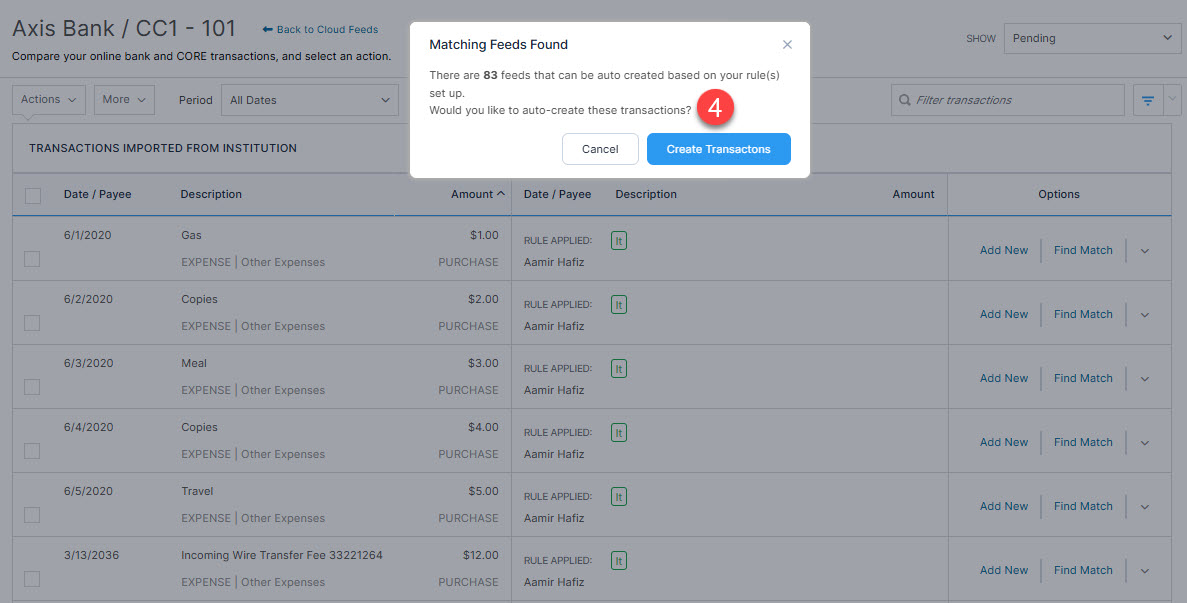1187x603 pixels.
Task: Check the 6/2/2020 Copies transaction checkbox
Action: [32, 323]
